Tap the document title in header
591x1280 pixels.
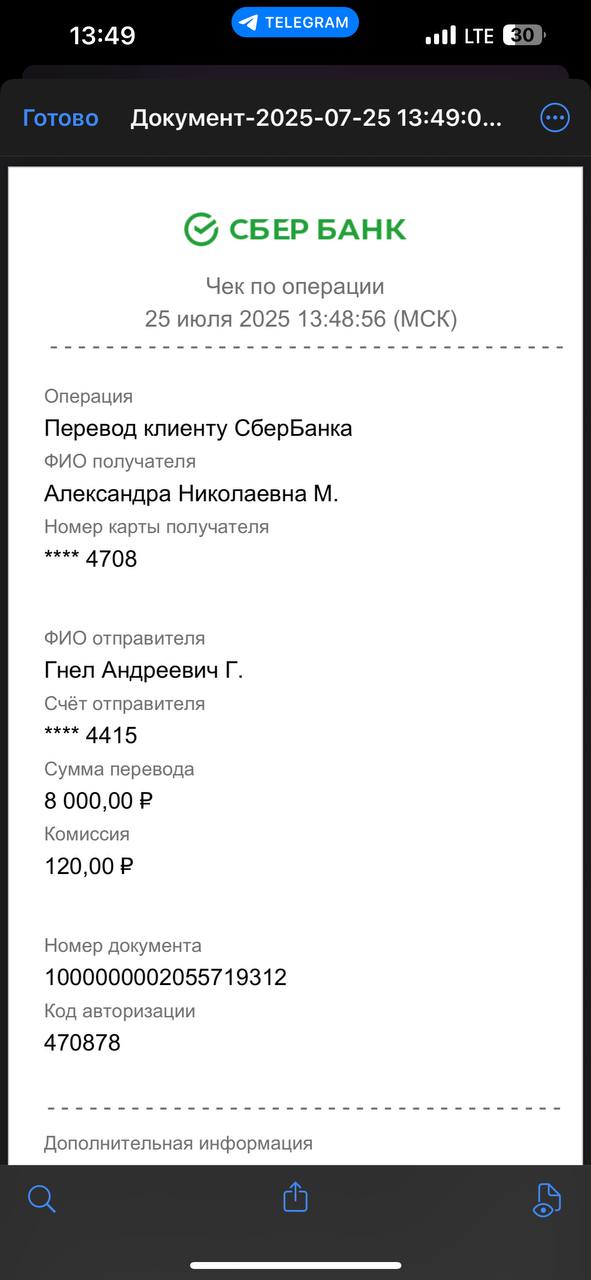click(x=316, y=118)
